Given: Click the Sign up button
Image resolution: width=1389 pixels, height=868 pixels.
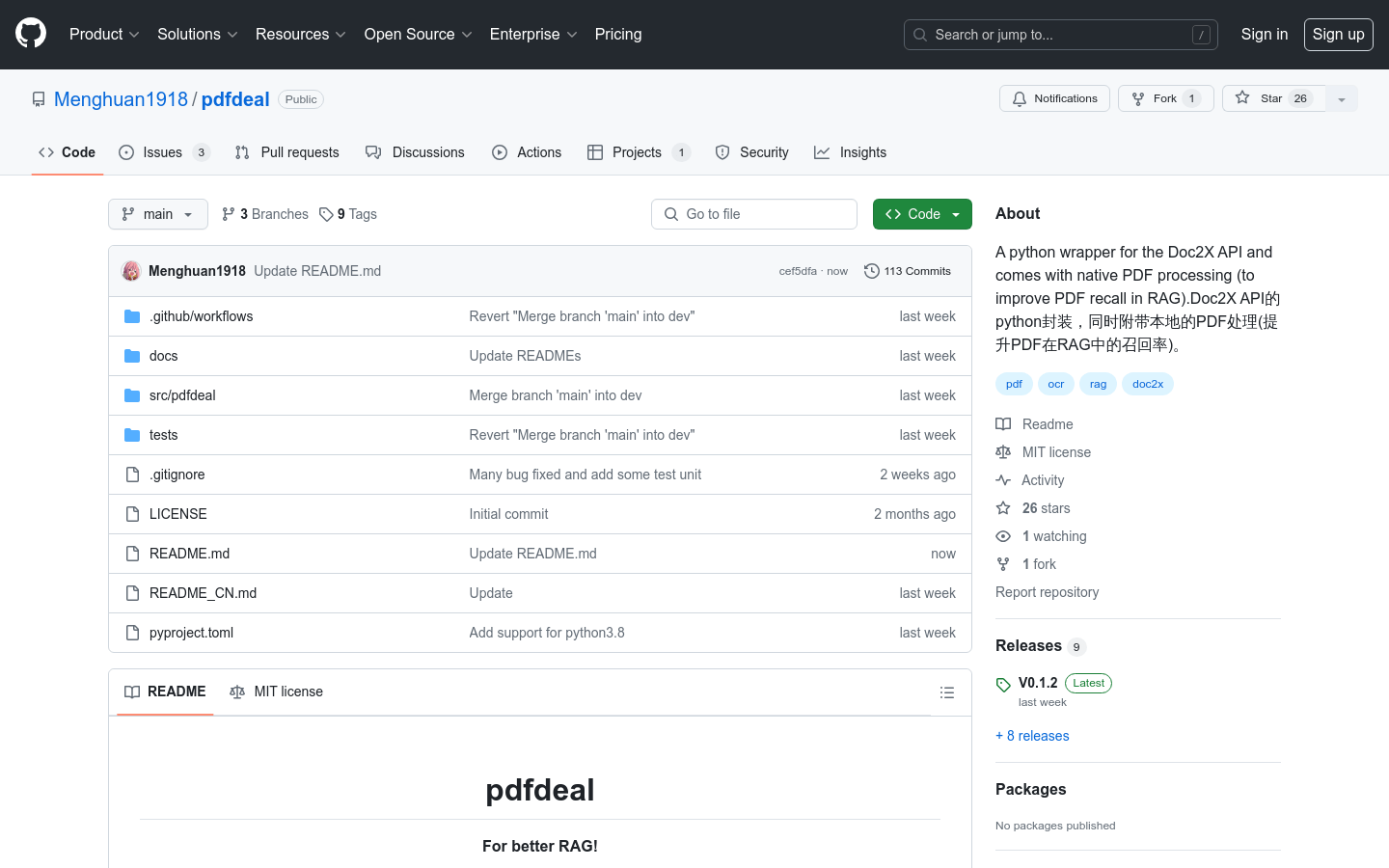Looking at the screenshot, I should click(x=1338, y=34).
